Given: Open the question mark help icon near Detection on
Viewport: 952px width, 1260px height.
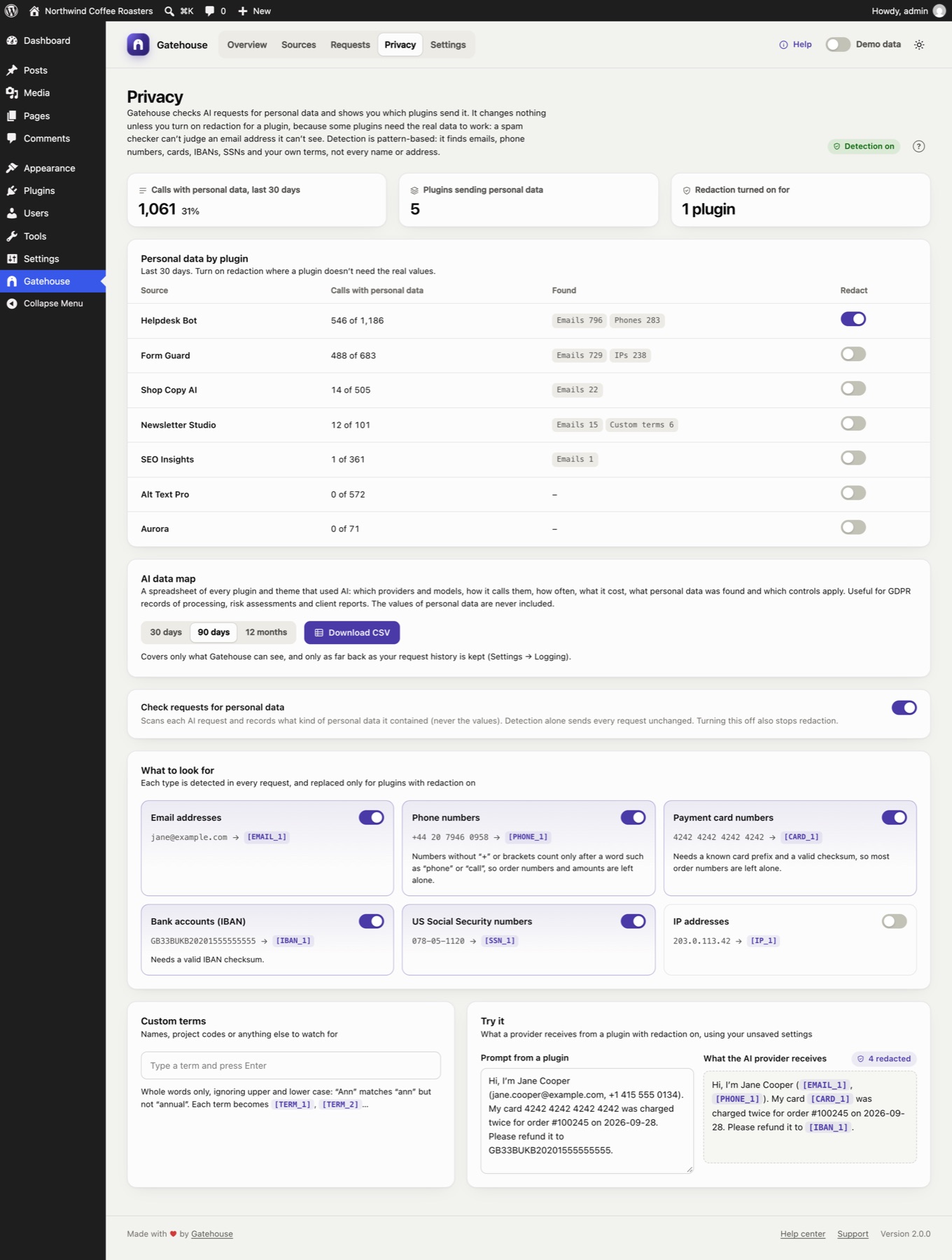Looking at the screenshot, I should (919, 146).
